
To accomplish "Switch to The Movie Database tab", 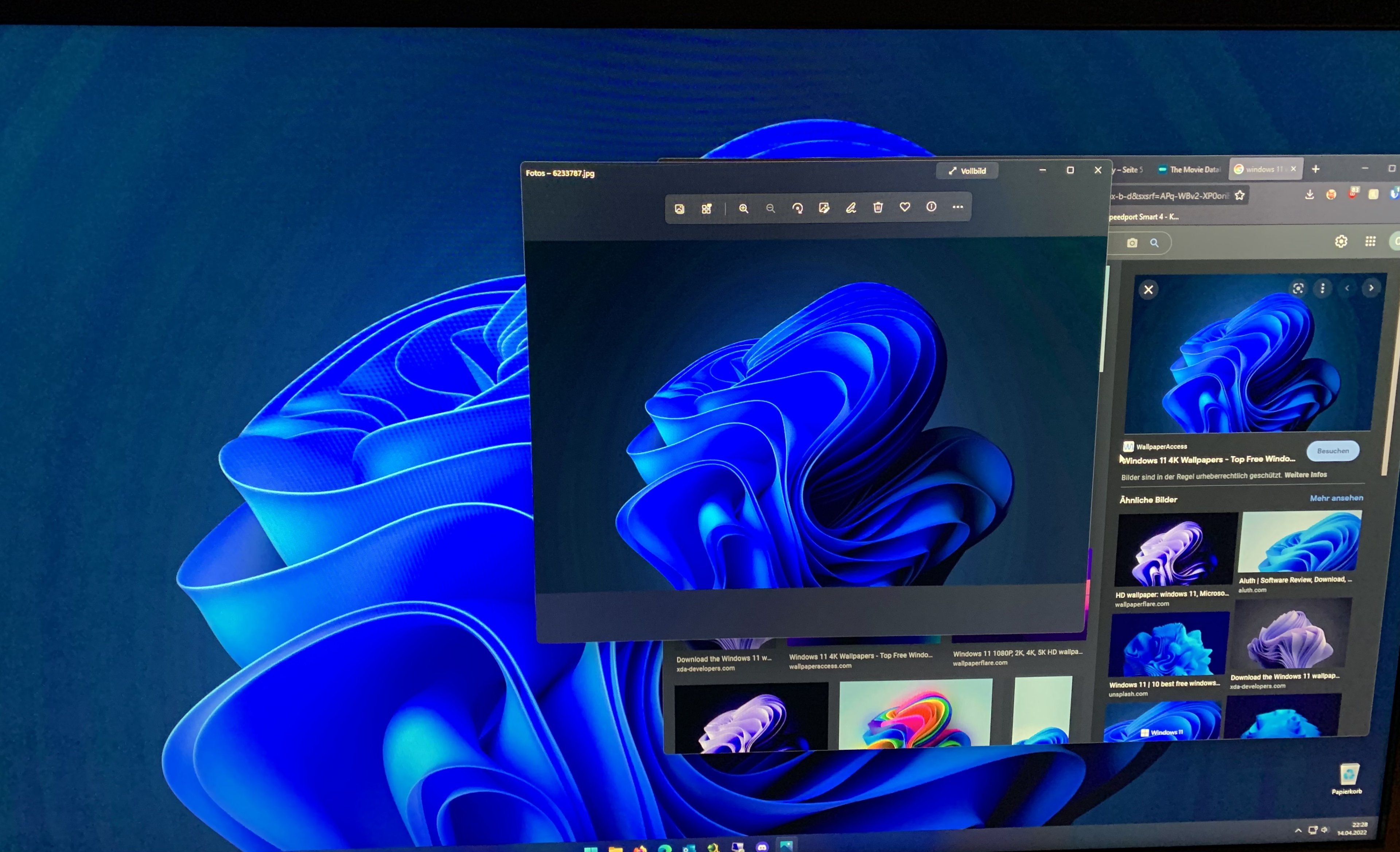I will (x=1189, y=169).
